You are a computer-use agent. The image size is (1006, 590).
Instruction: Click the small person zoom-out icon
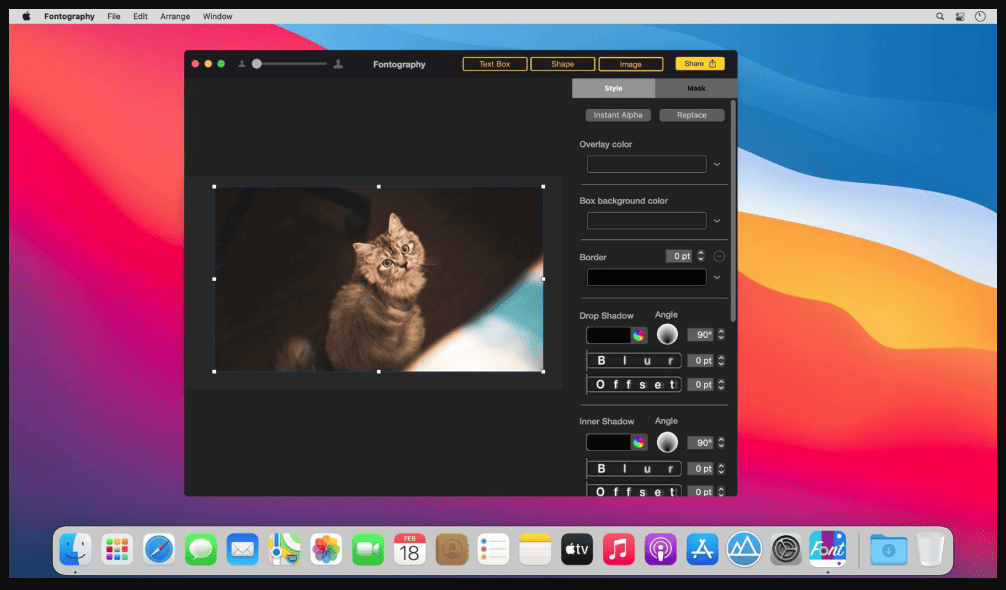(x=242, y=64)
